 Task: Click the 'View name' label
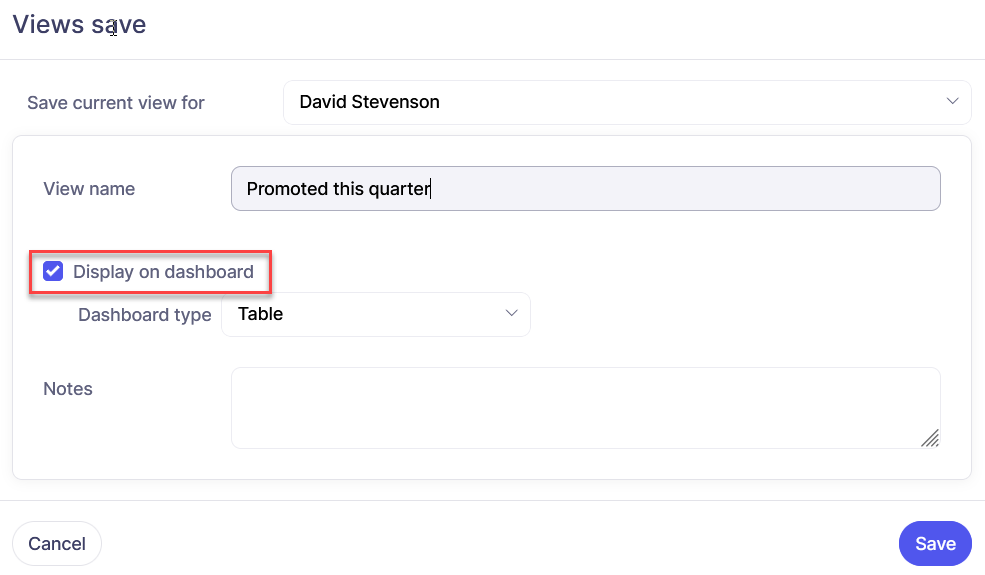click(89, 189)
